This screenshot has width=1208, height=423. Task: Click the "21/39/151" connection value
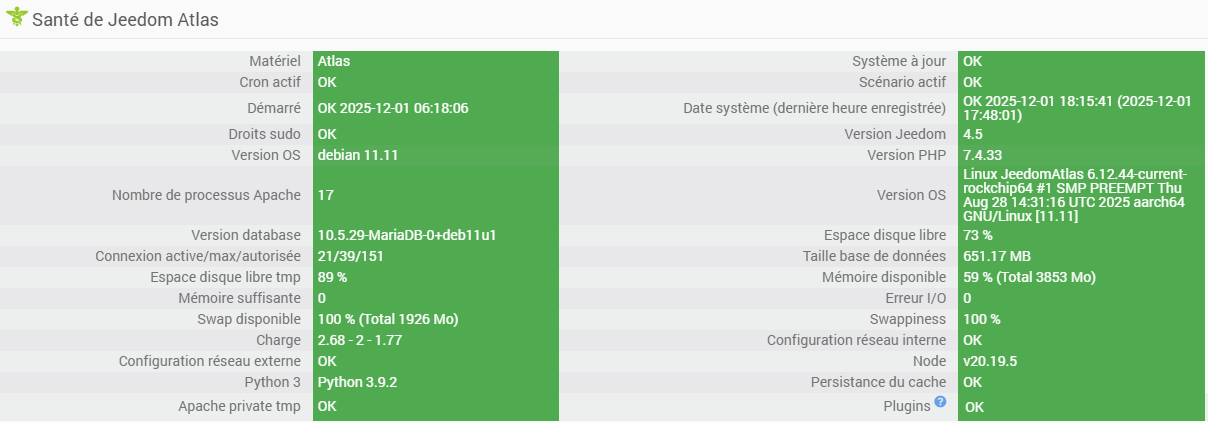point(351,256)
